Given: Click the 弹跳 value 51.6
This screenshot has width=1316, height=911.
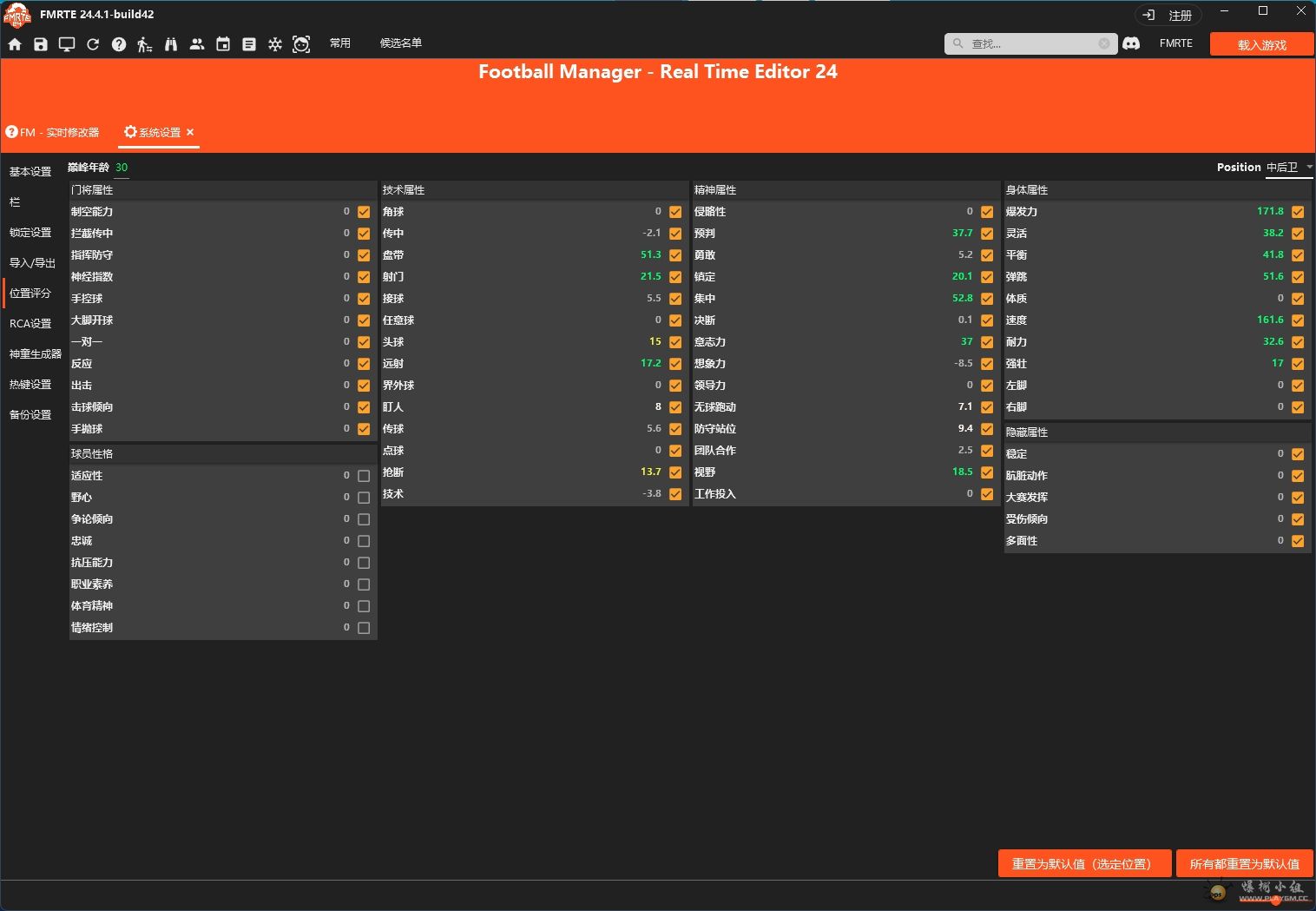Looking at the screenshot, I should pos(1273,276).
